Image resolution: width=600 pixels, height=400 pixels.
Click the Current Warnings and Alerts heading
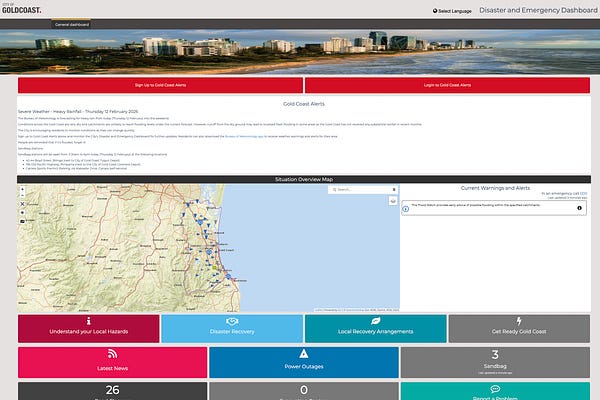point(495,188)
